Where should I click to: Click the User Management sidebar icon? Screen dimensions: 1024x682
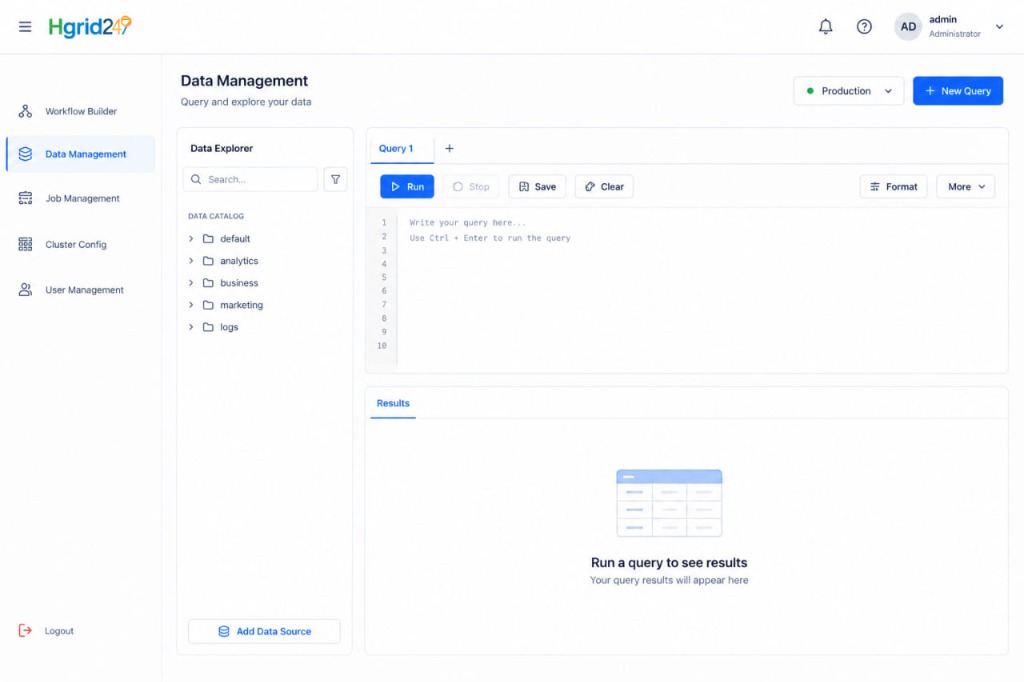click(x=25, y=289)
